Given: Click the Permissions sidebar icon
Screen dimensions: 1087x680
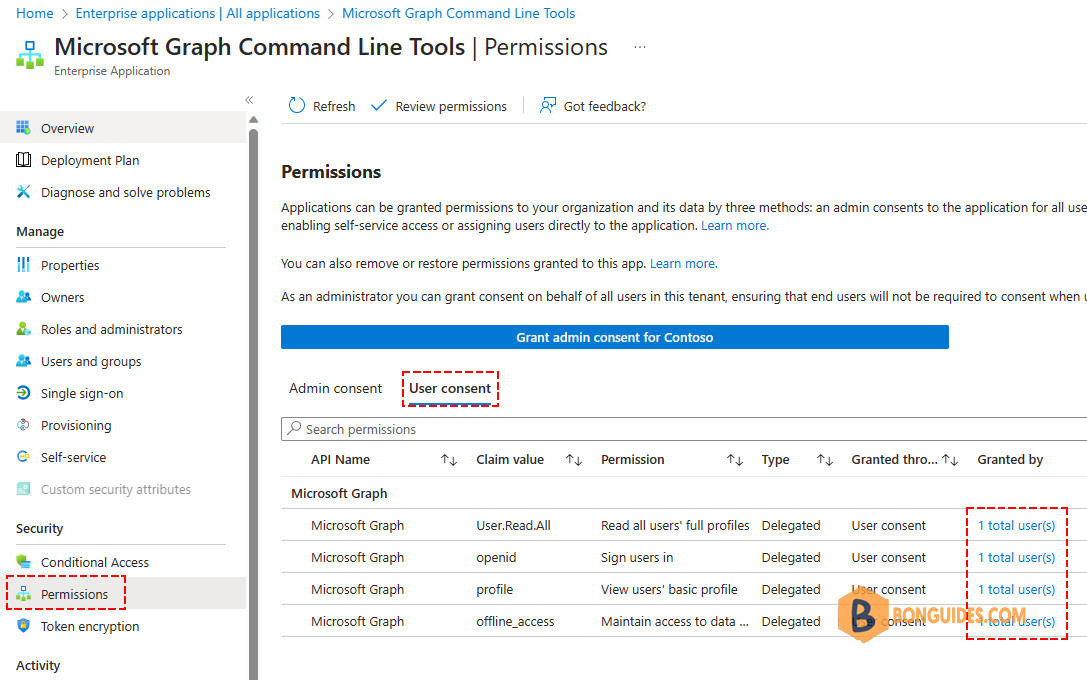Looking at the screenshot, I should [23, 594].
